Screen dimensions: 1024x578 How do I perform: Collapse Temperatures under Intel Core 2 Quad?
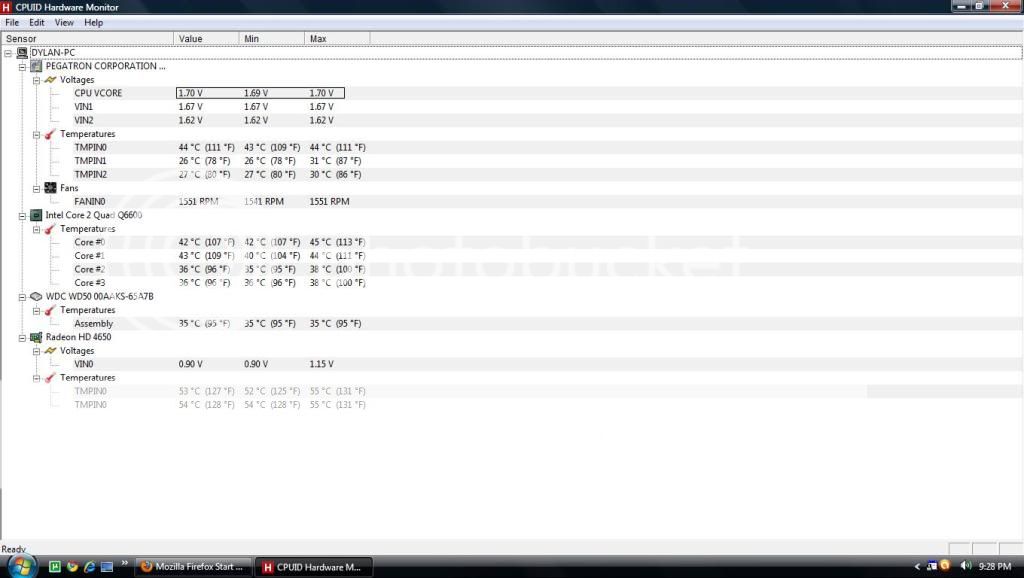pos(37,229)
